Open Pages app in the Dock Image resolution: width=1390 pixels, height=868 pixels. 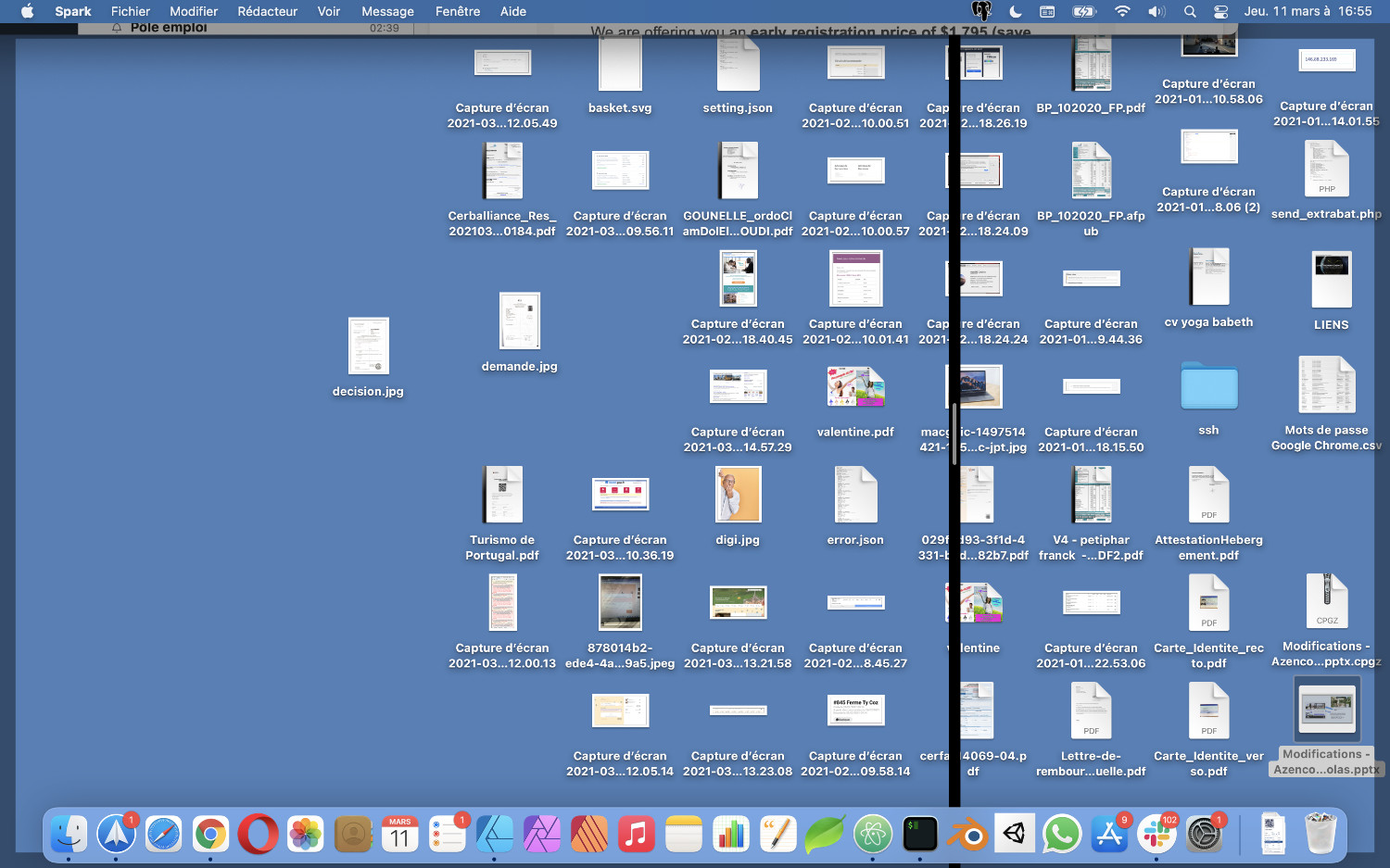[778, 835]
